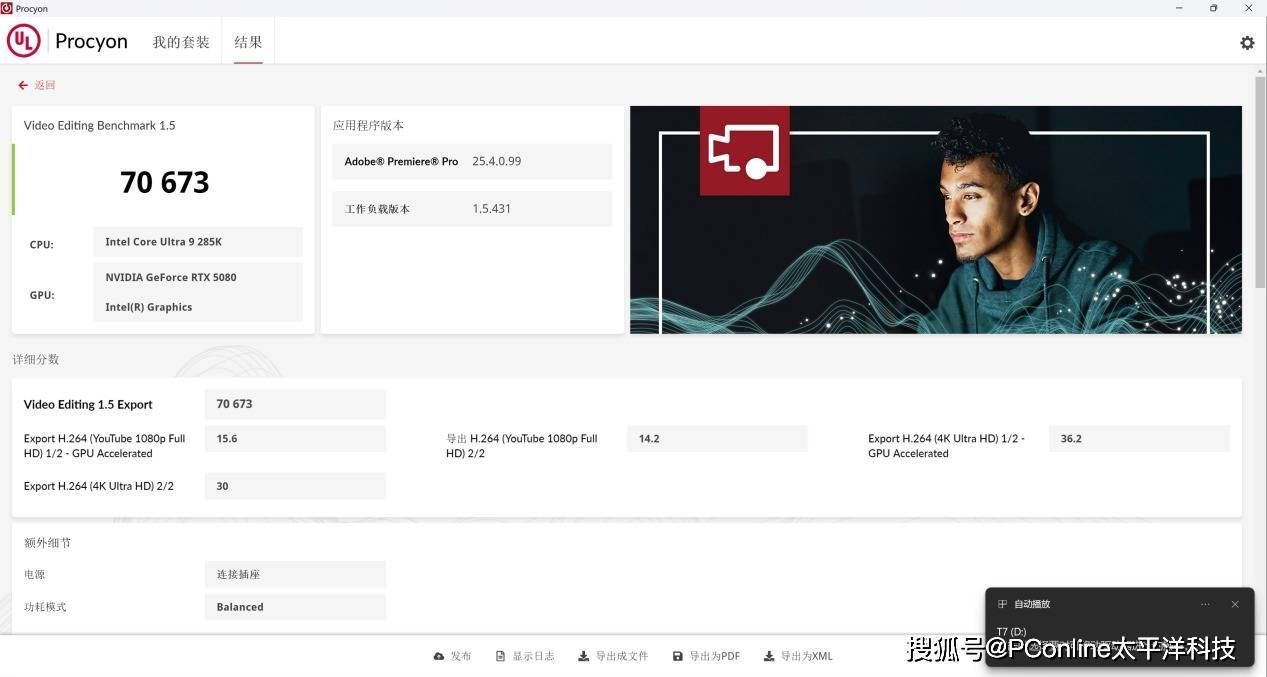
Task: Click the overall score 70 673
Action: [165, 182]
